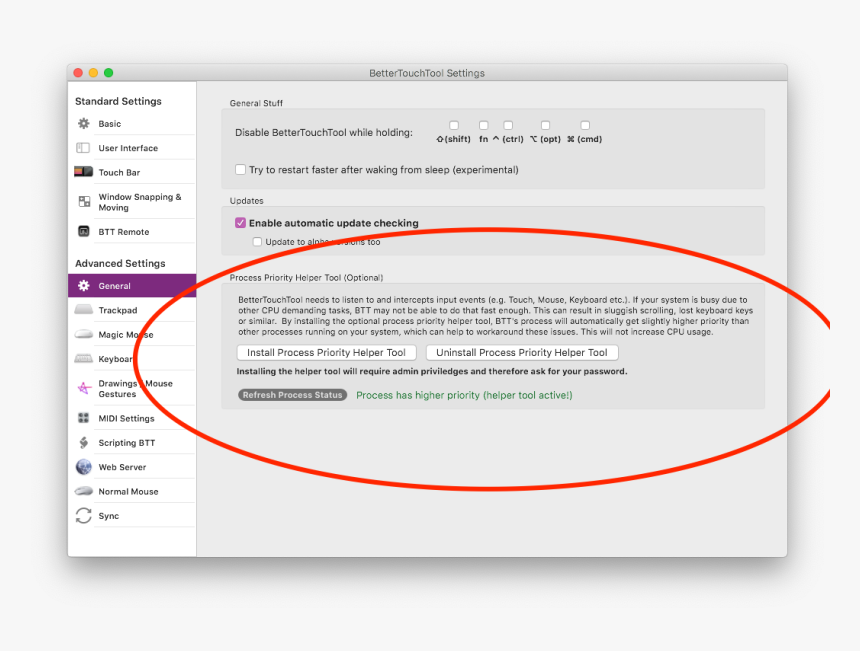
Task: Click the Scripting BTT icon
Action: (x=83, y=442)
